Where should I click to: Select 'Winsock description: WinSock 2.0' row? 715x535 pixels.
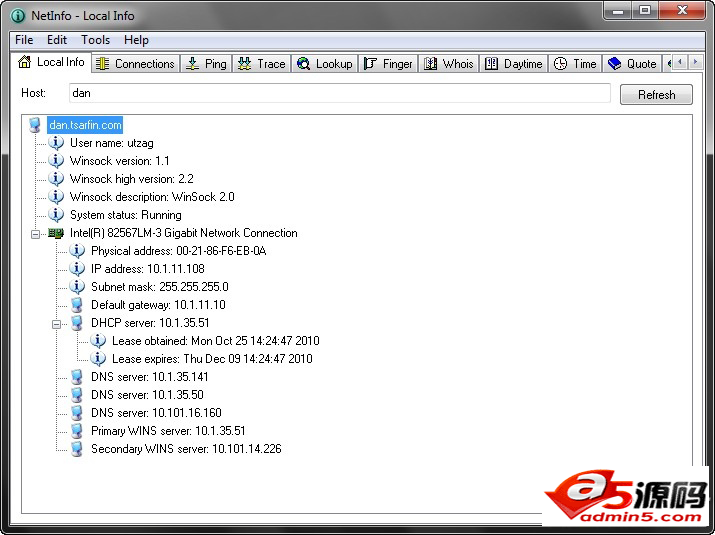152,197
